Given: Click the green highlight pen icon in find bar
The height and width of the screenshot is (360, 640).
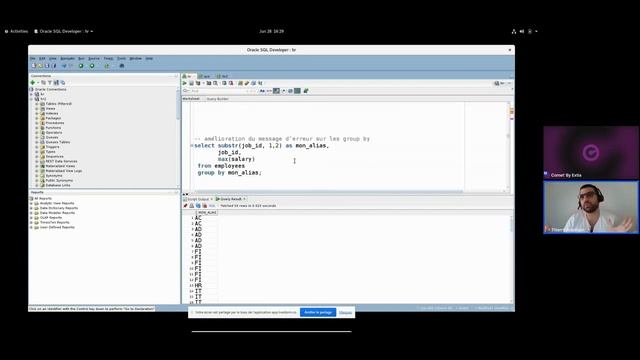Looking at the screenshot, I should pyautogui.click(x=306, y=91).
